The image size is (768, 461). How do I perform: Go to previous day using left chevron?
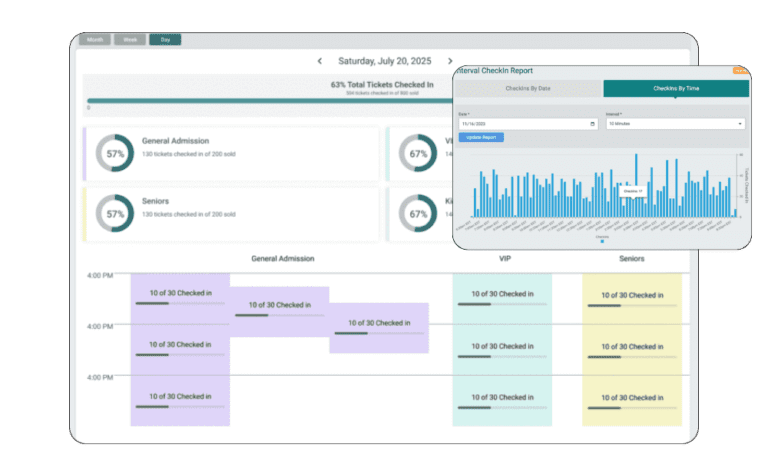click(319, 61)
